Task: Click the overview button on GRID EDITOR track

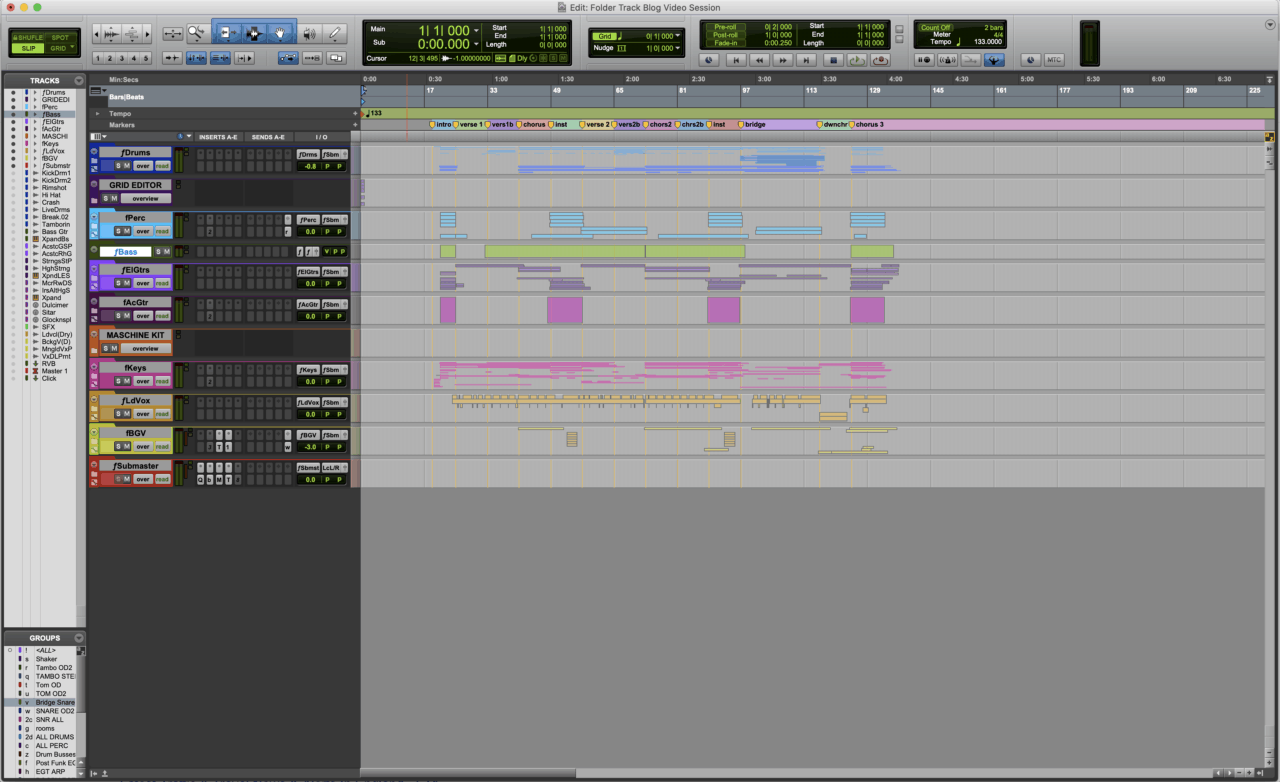Action: (146, 198)
